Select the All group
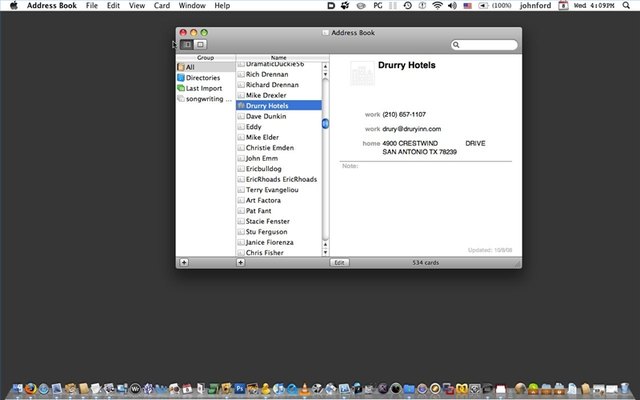 coord(206,67)
